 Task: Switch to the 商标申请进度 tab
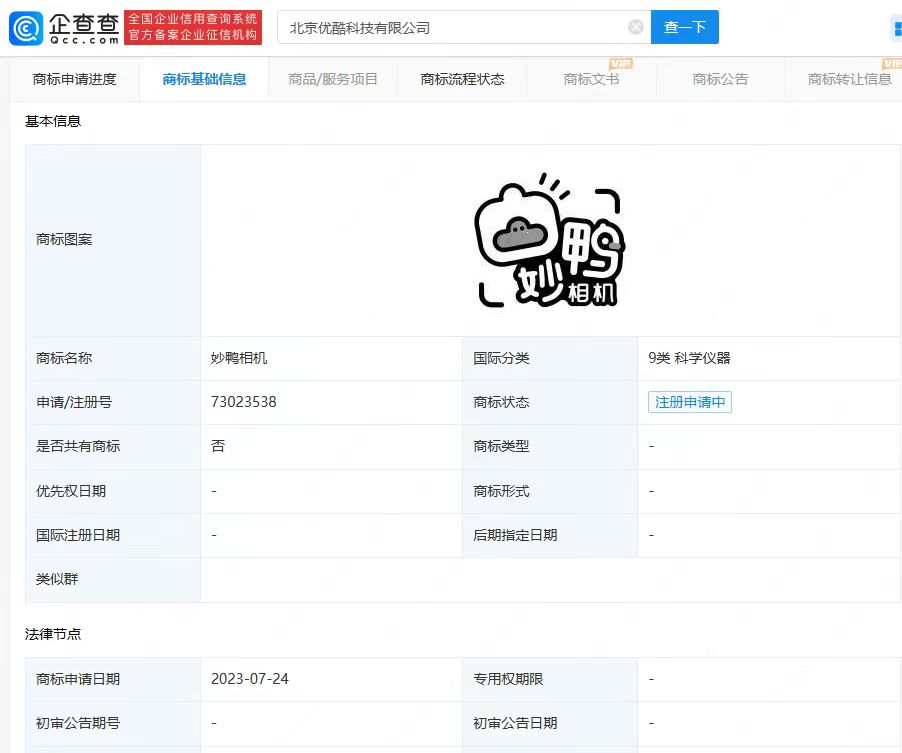point(74,79)
